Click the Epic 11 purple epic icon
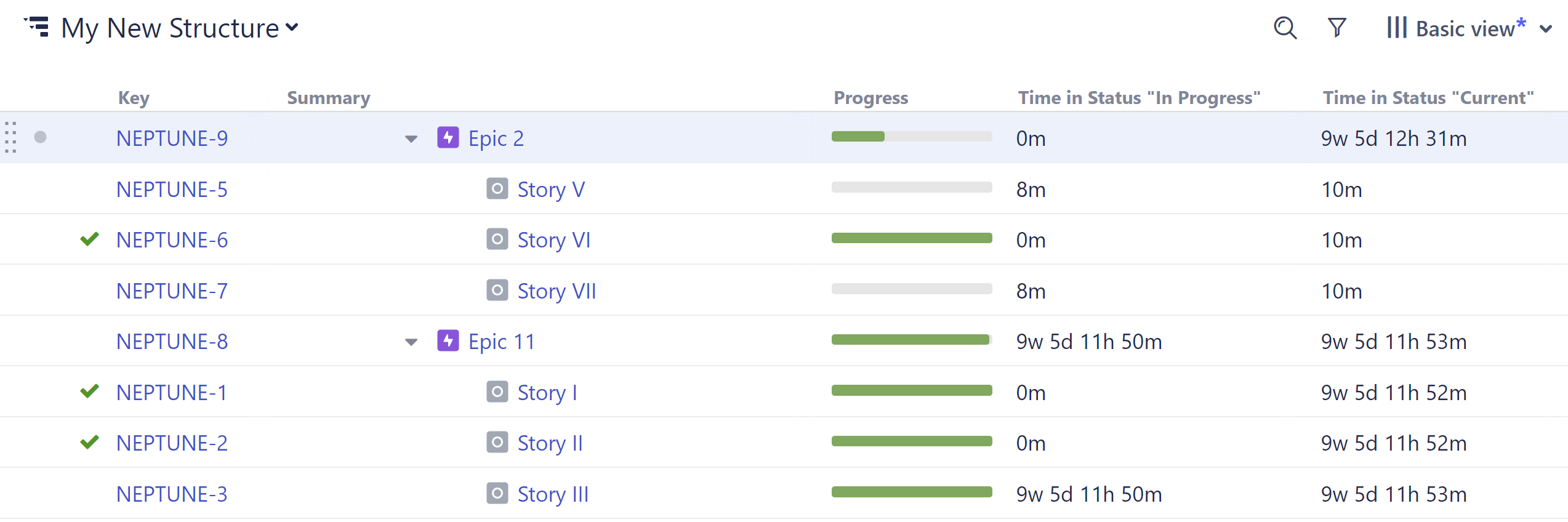Viewport: 1568px width, 522px height. coord(448,341)
